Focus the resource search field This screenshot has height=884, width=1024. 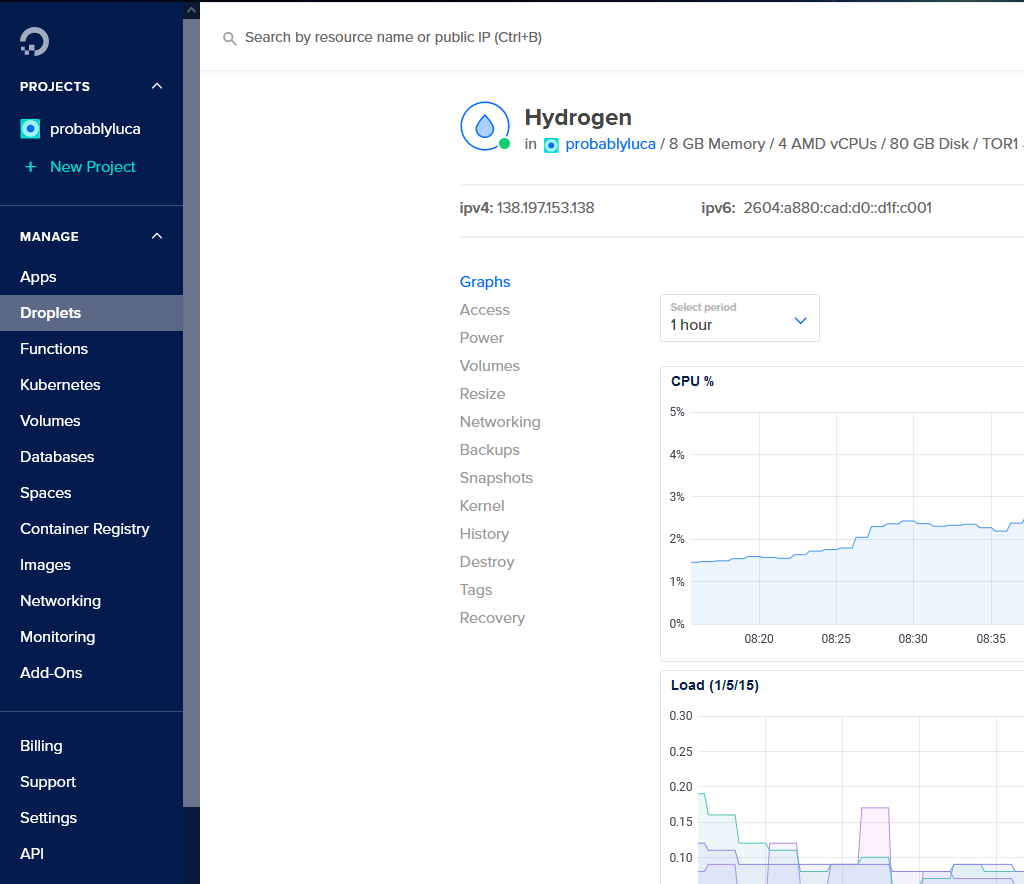click(393, 37)
